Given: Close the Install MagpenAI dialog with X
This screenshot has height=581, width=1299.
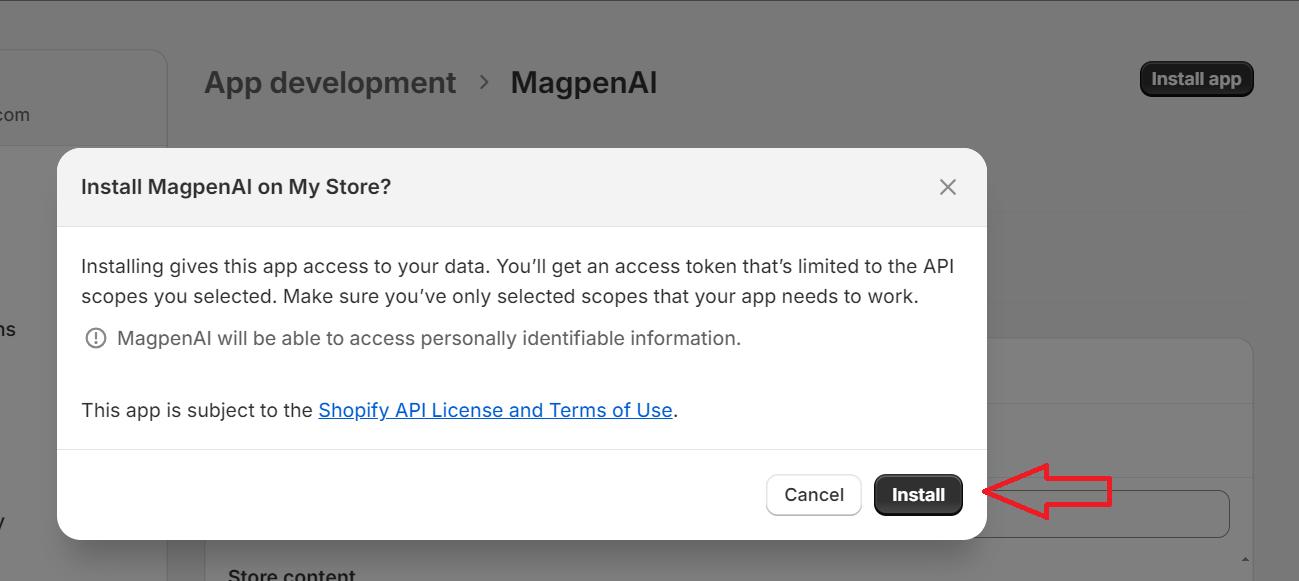Looking at the screenshot, I should tap(948, 187).
